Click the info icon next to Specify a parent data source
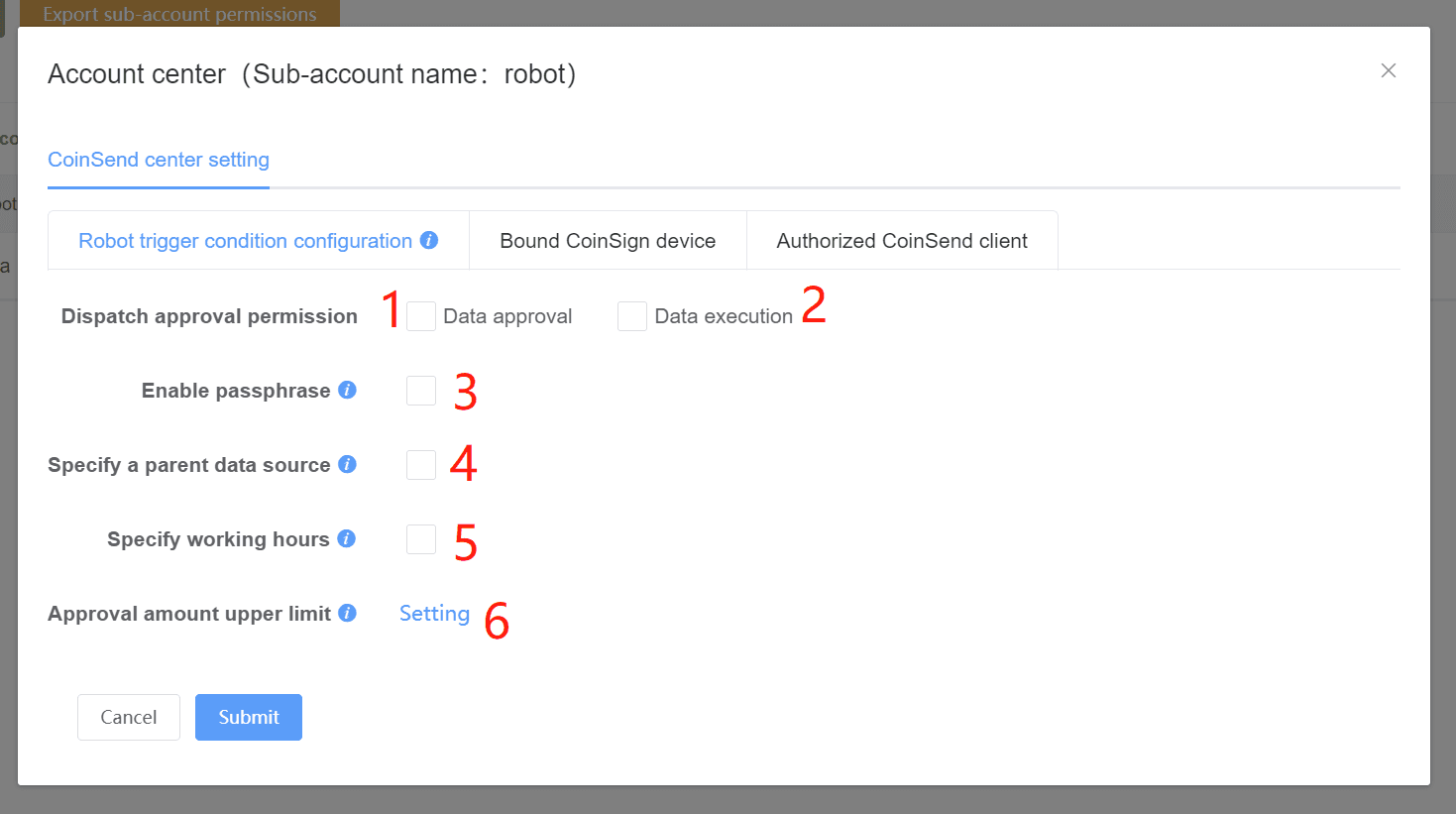The width and height of the screenshot is (1456, 814). point(348,464)
